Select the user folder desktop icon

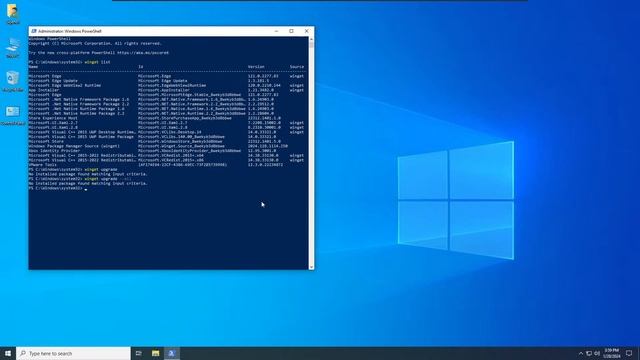point(13,14)
